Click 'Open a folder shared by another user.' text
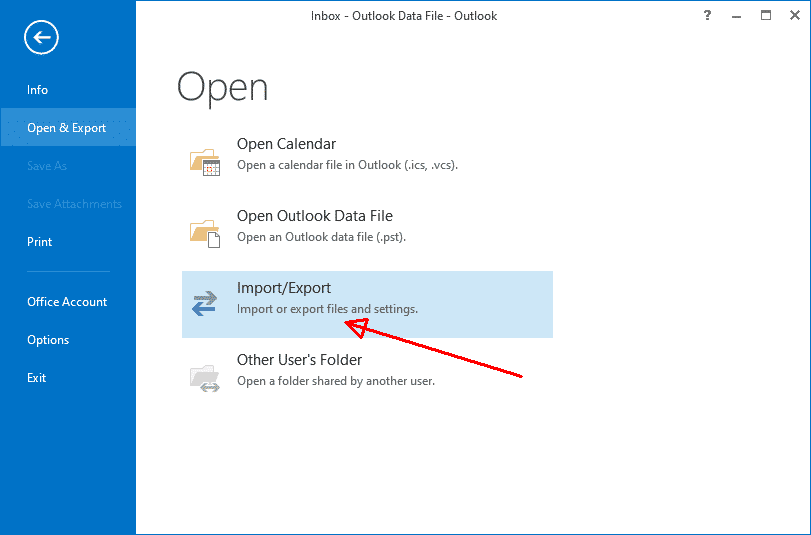 [336, 381]
